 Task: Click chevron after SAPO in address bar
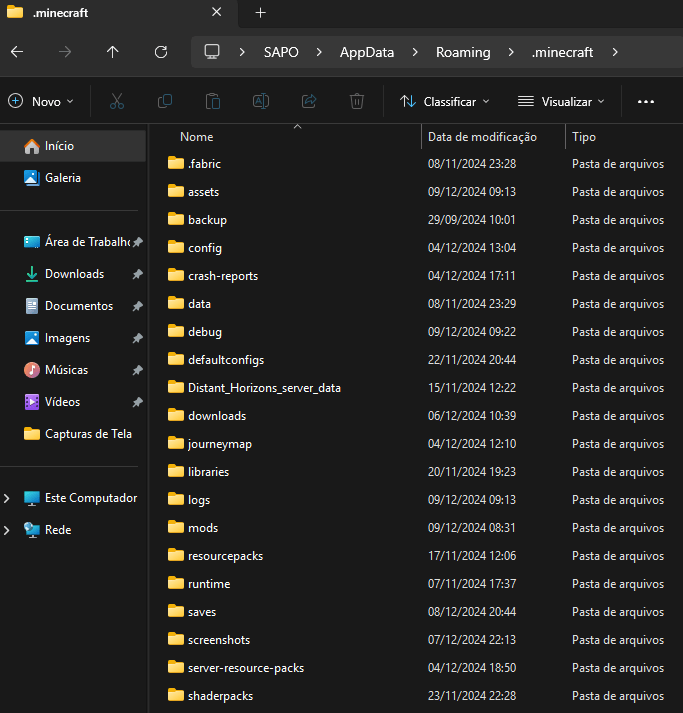coord(319,52)
